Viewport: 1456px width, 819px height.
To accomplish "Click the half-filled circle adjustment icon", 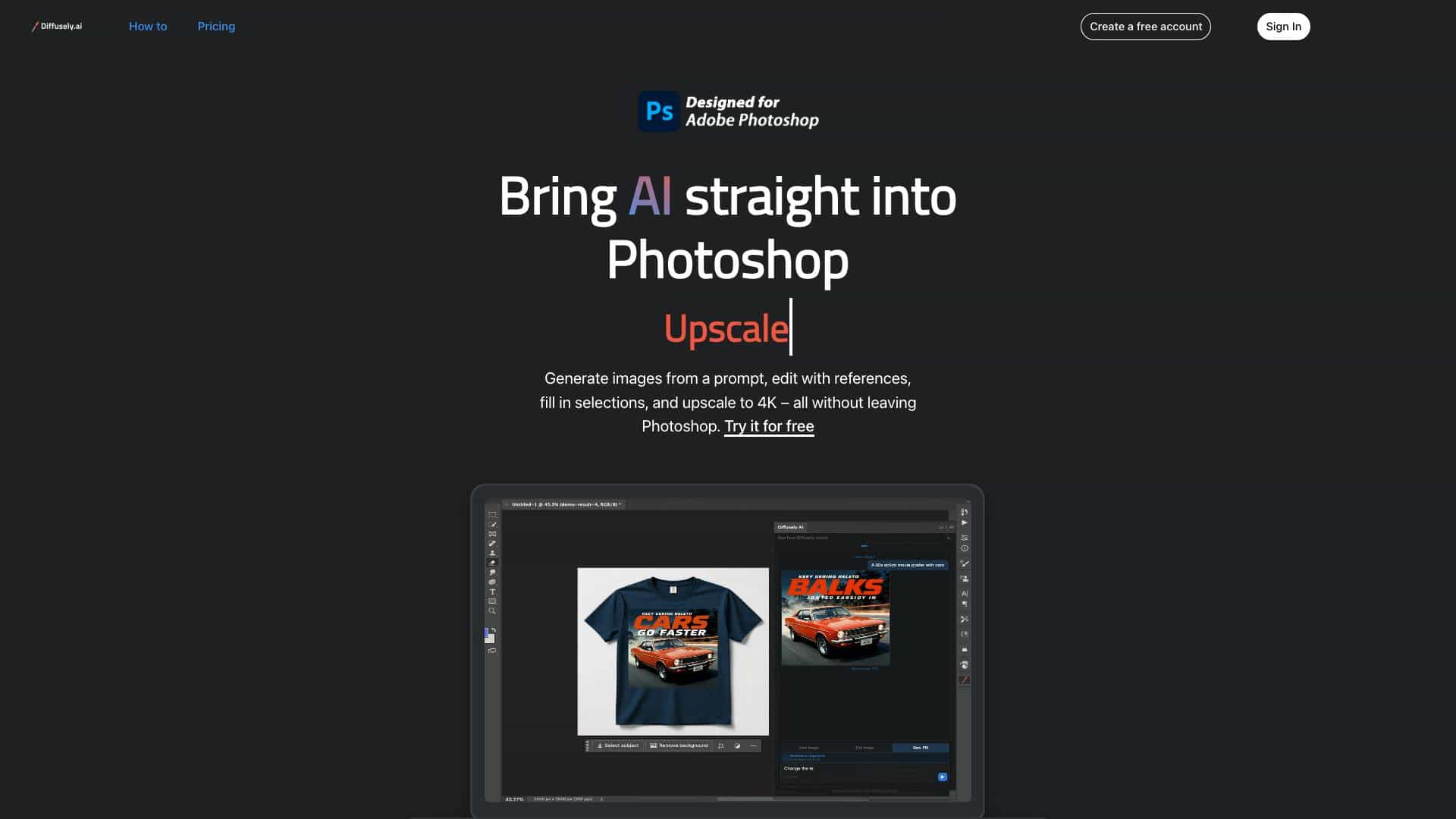I will (737, 745).
